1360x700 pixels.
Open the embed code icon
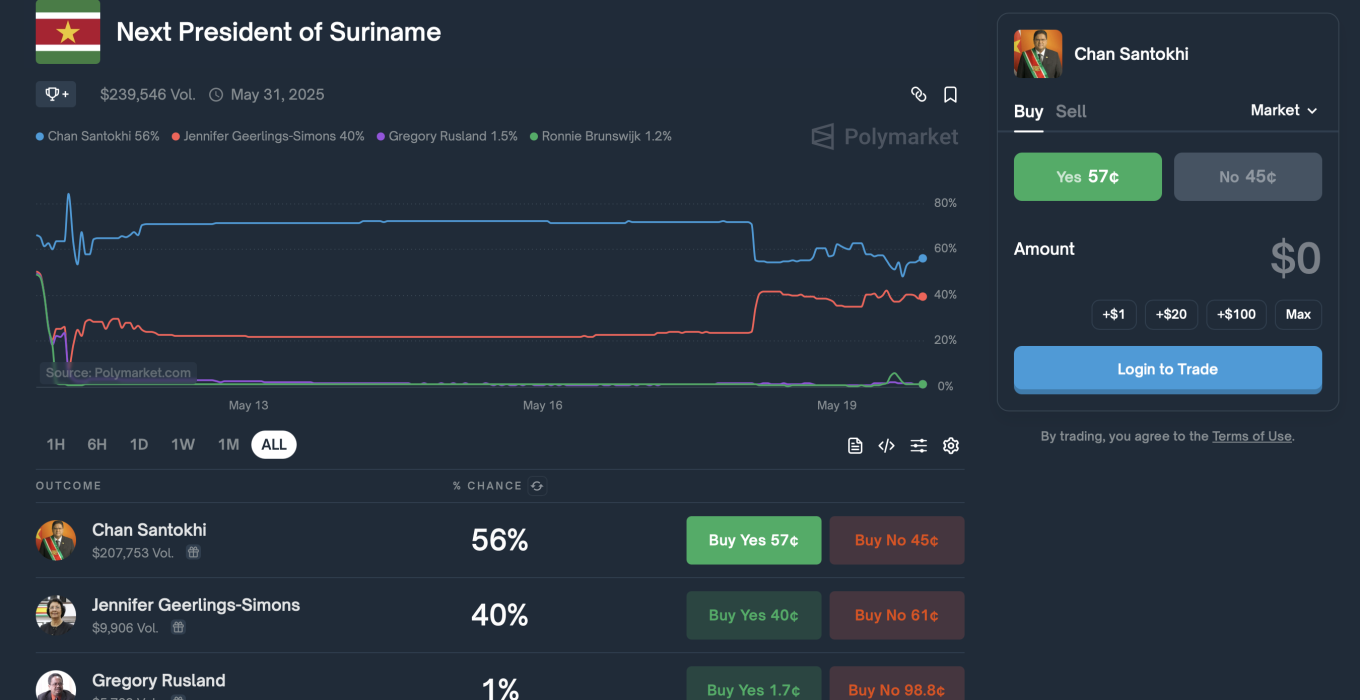(886, 446)
